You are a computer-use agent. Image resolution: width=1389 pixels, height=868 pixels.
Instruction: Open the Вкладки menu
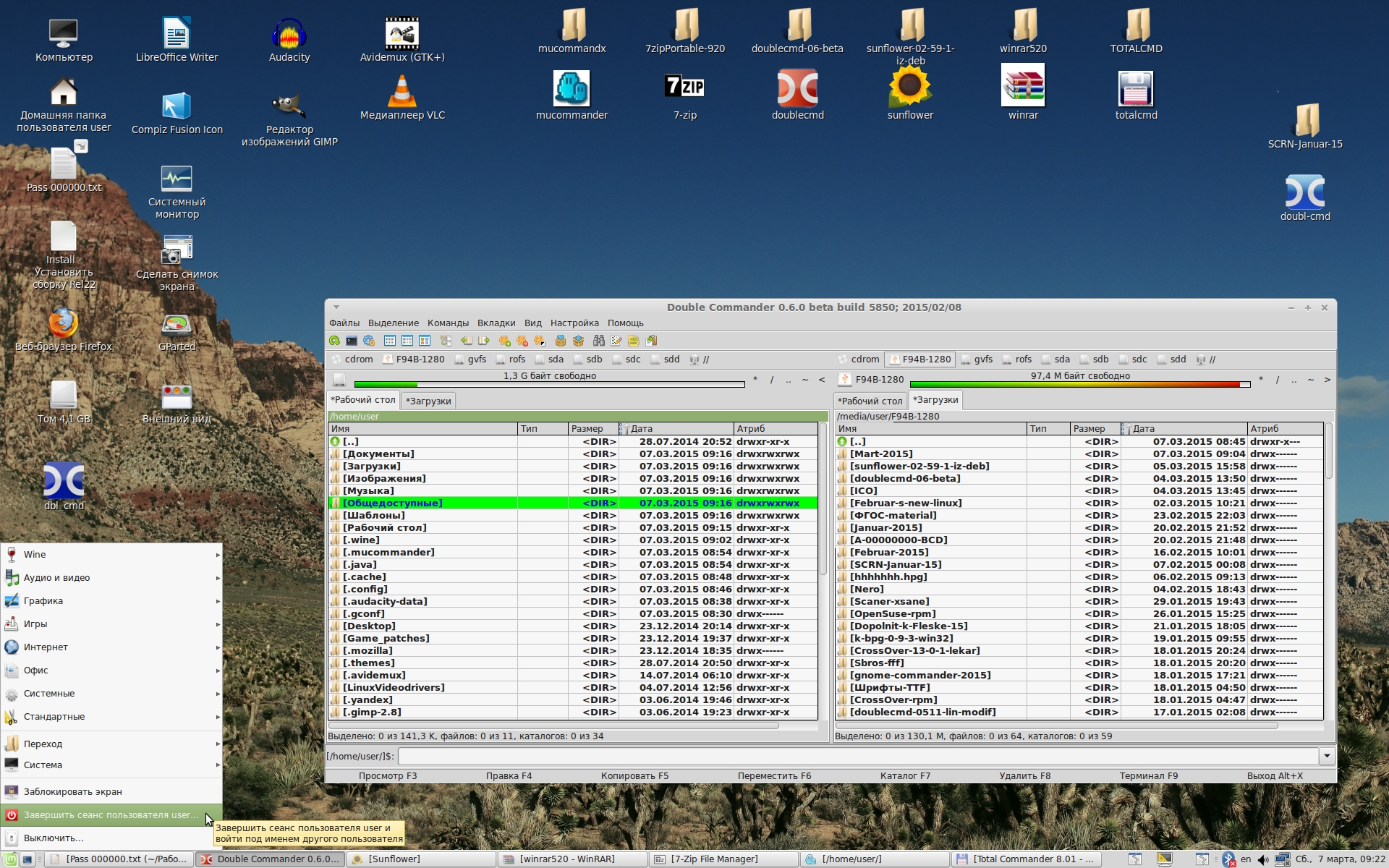tap(496, 323)
